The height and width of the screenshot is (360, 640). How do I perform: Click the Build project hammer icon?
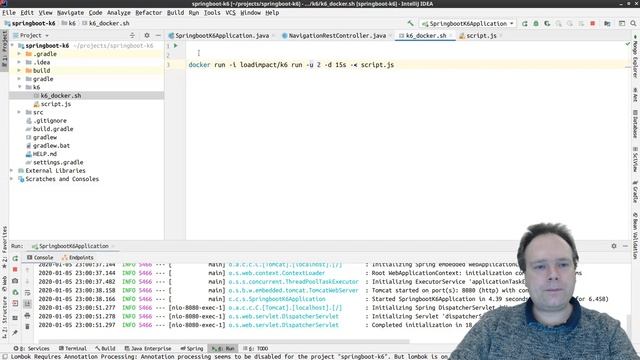410,24
